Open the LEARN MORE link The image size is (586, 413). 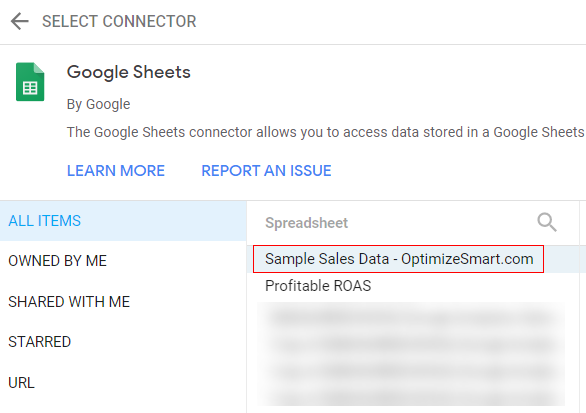(x=116, y=171)
